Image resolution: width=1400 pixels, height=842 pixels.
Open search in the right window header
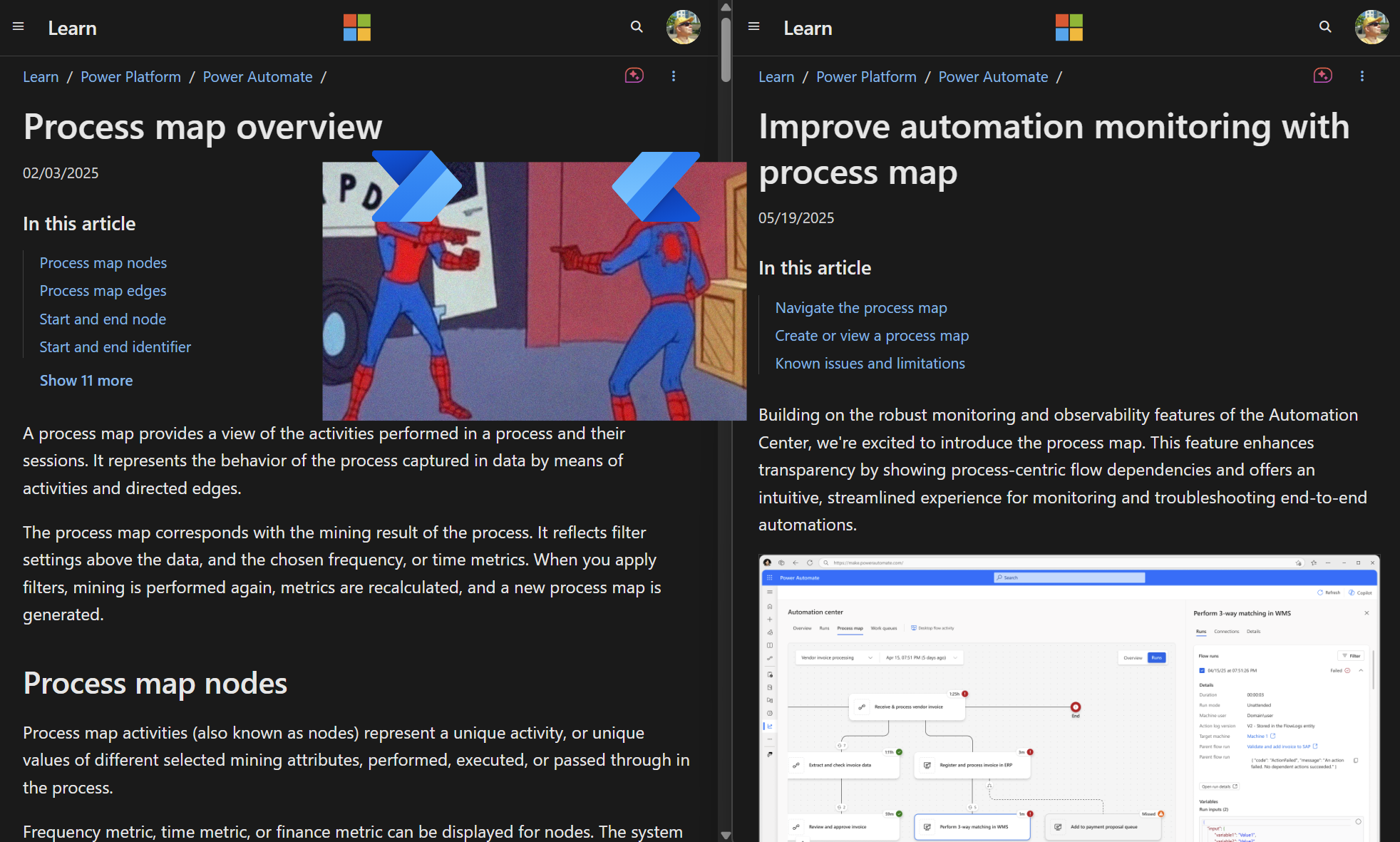coord(1325,27)
